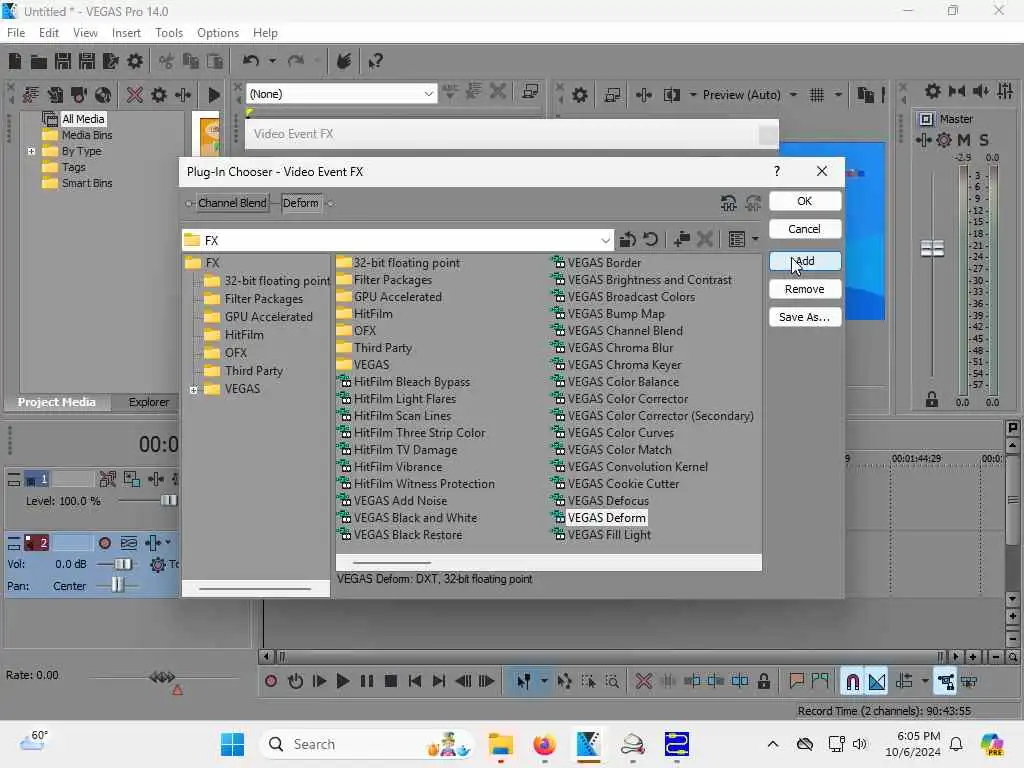The height and width of the screenshot is (768, 1024).
Task: Click the Pause button in transport bar
Action: click(x=366, y=682)
